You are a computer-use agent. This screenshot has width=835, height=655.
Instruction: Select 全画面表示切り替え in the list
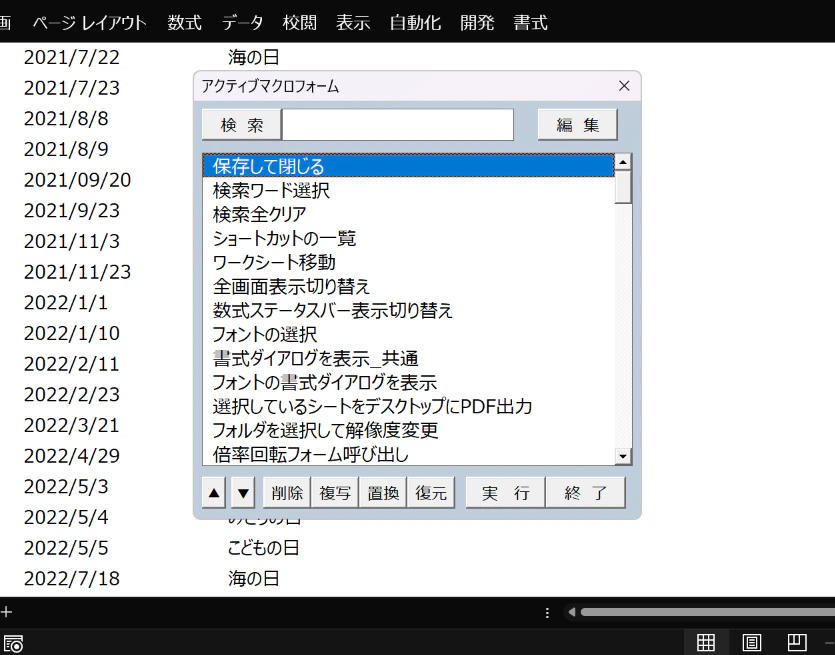408,286
